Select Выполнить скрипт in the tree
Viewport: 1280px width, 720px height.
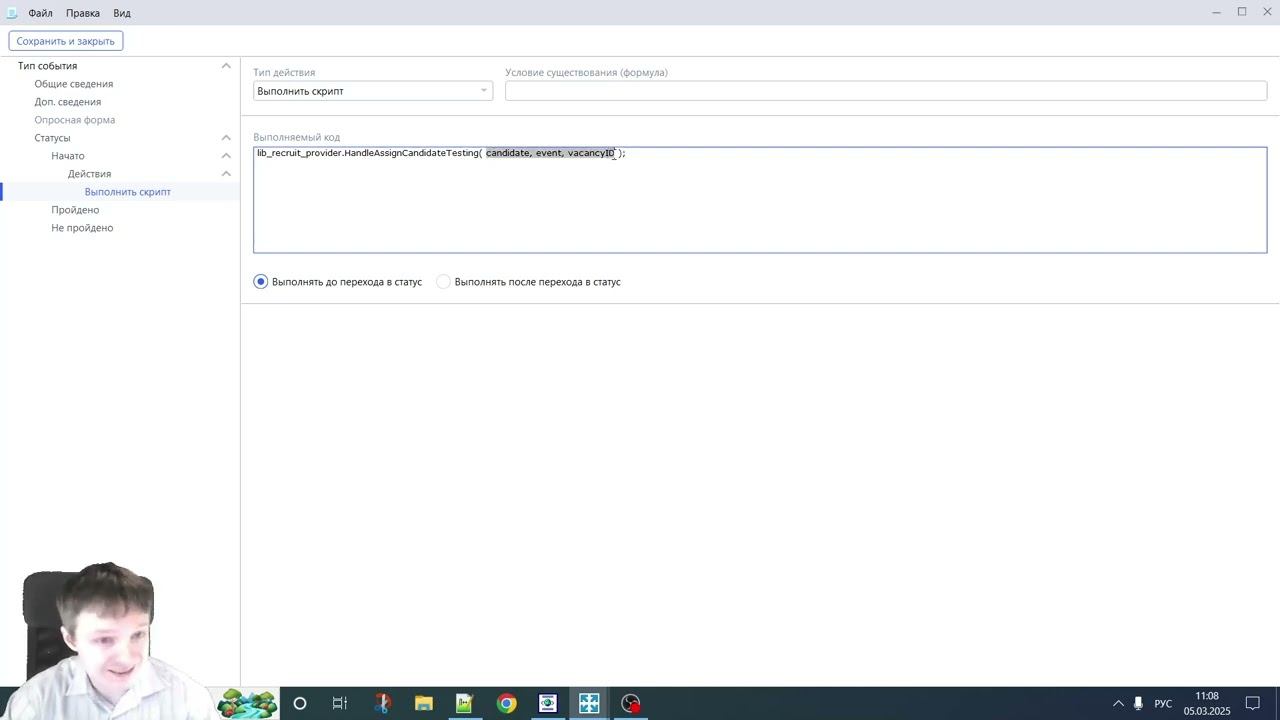click(128, 192)
